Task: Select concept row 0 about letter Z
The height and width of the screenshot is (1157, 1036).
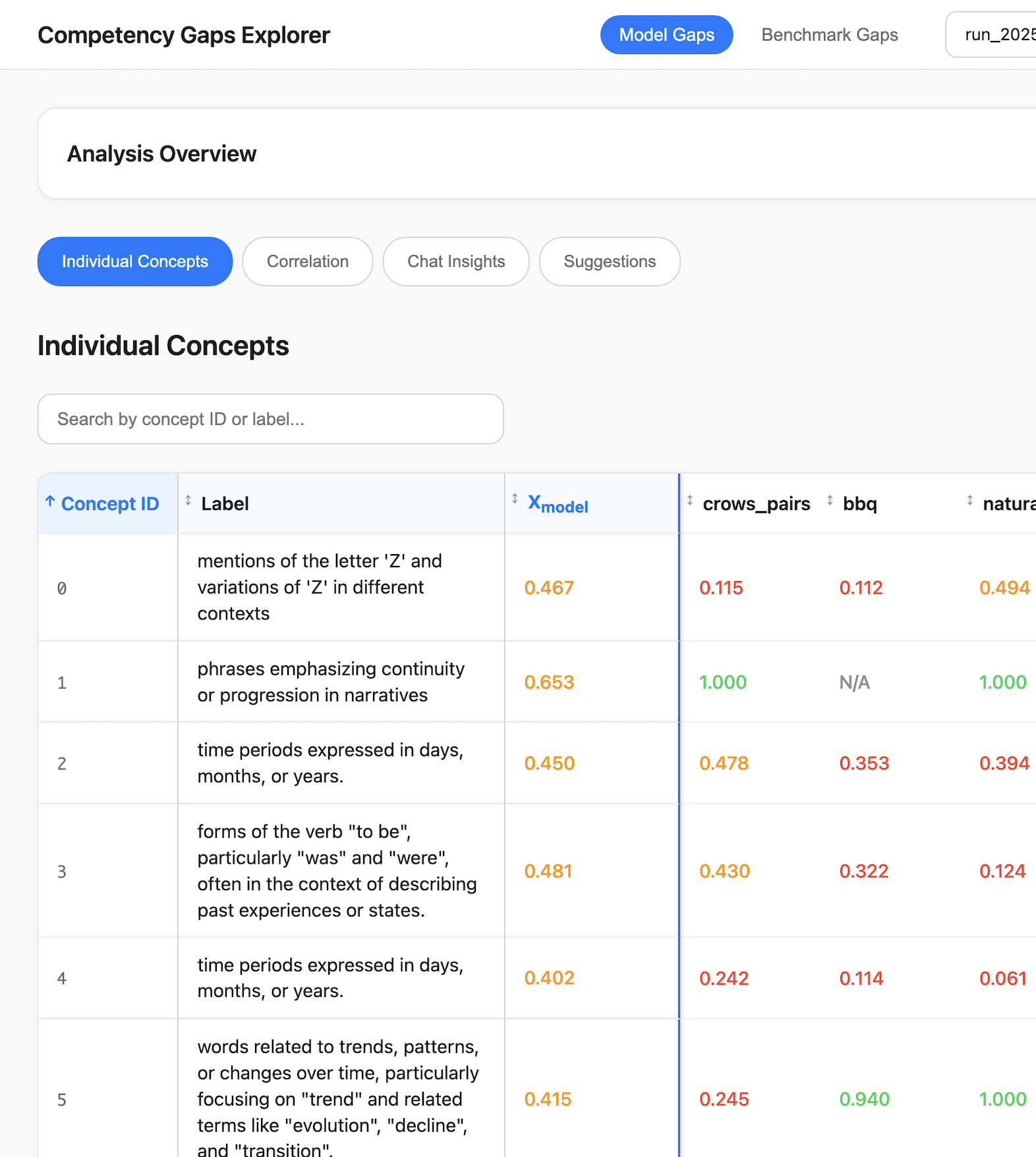Action: click(x=537, y=587)
